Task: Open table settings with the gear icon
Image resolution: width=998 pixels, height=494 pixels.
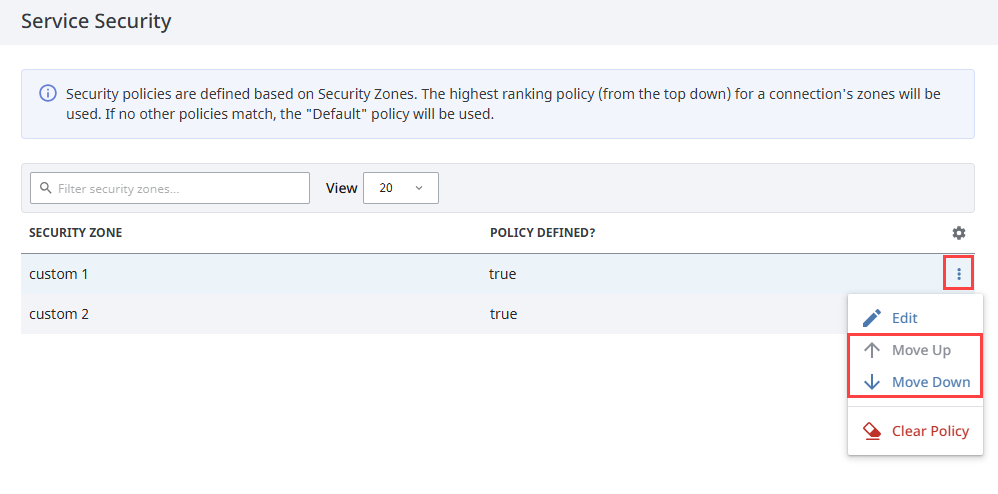Action: tap(958, 233)
